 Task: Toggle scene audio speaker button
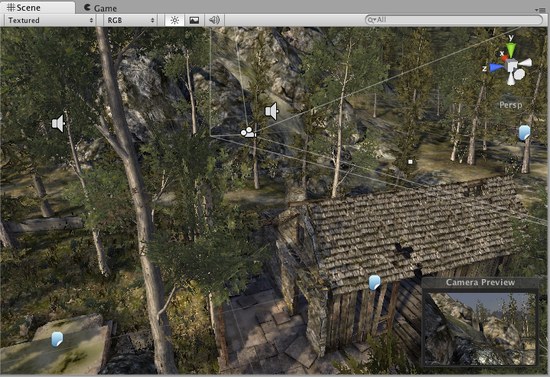pyautogui.click(x=214, y=20)
